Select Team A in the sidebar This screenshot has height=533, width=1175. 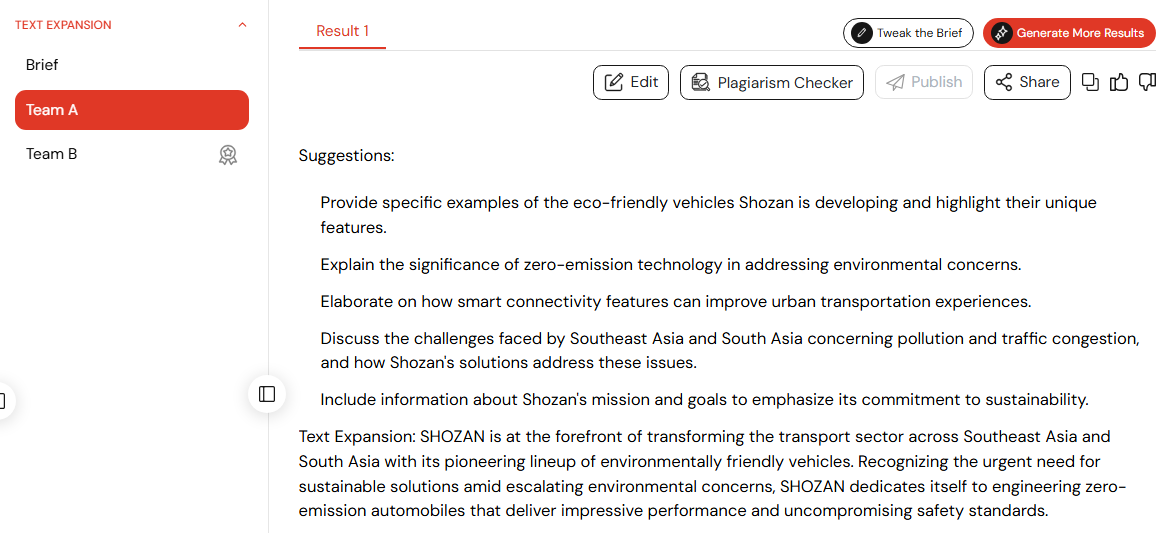click(x=131, y=110)
